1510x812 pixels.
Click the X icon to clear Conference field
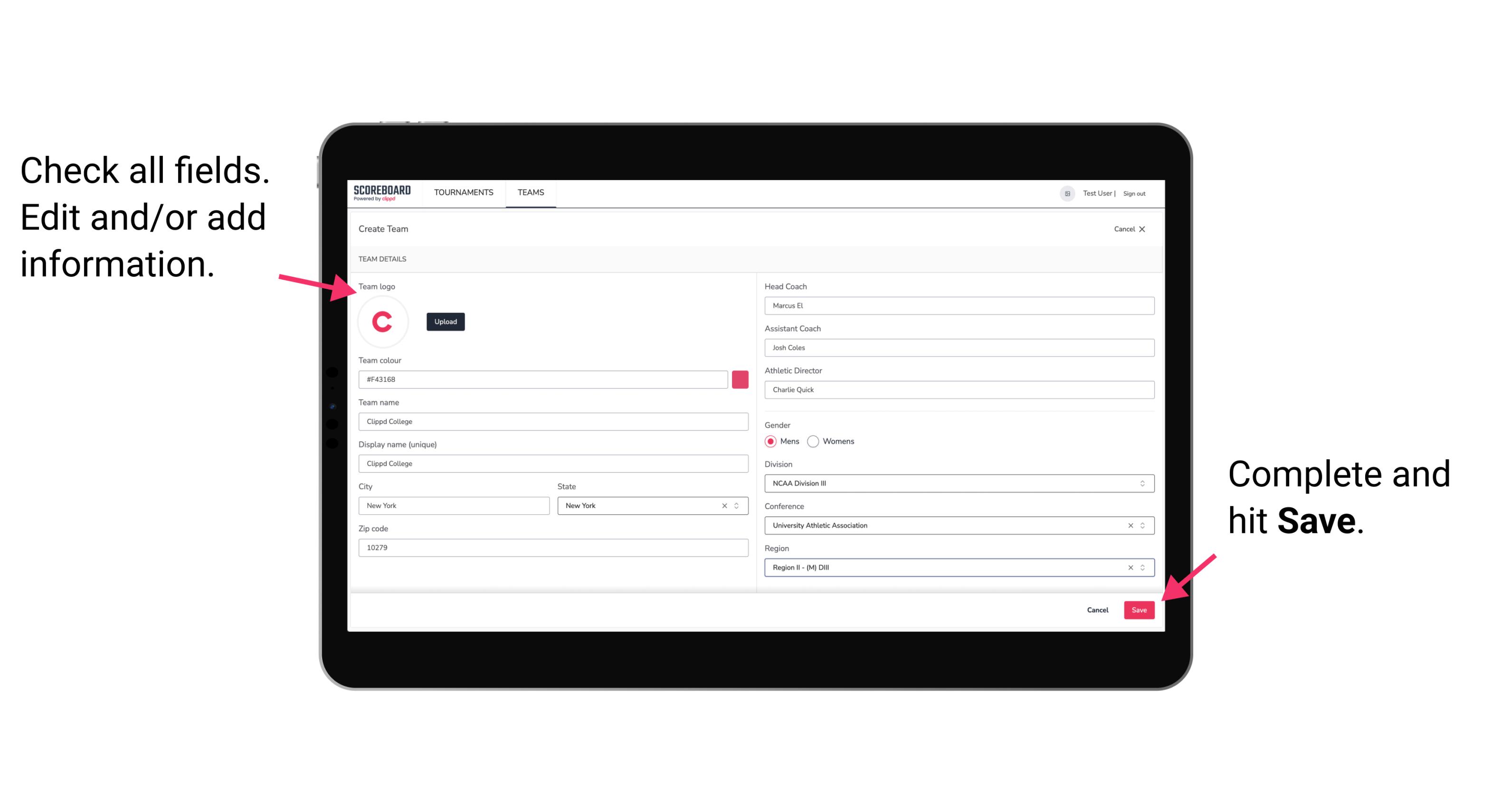pos(1128,525)
